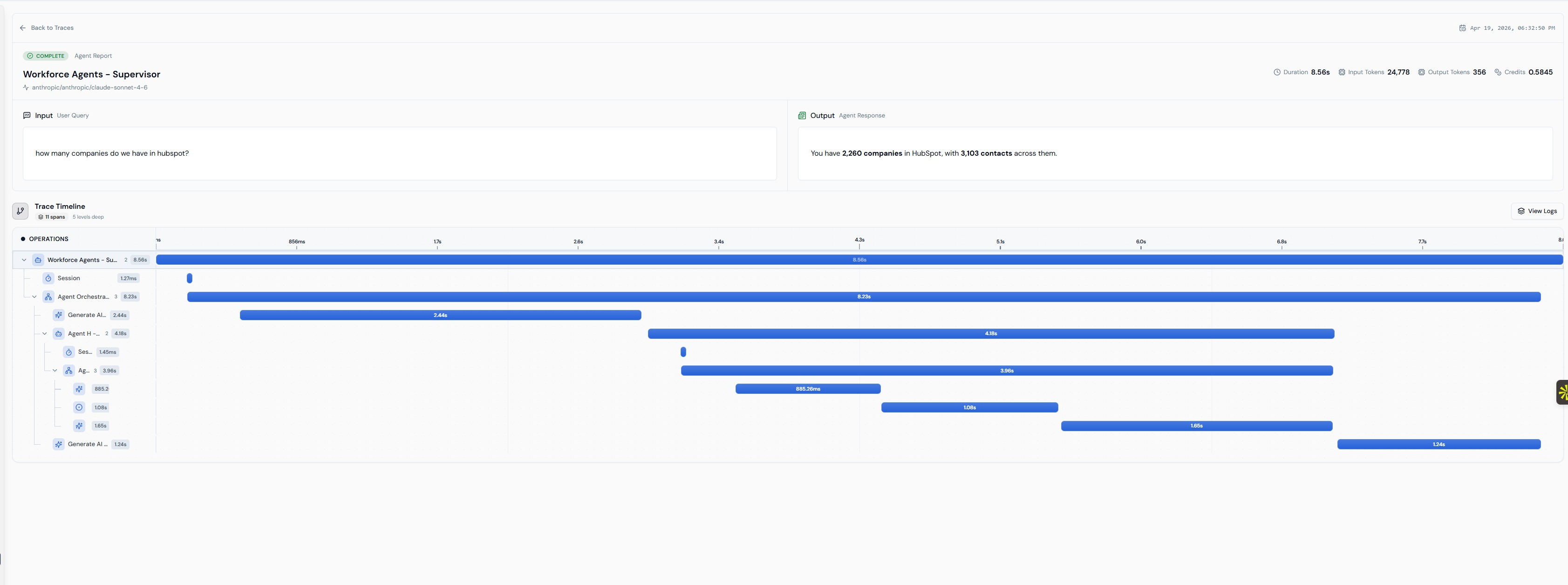Collapse the Workforce Agents - Supervisor row

[24, 260]
